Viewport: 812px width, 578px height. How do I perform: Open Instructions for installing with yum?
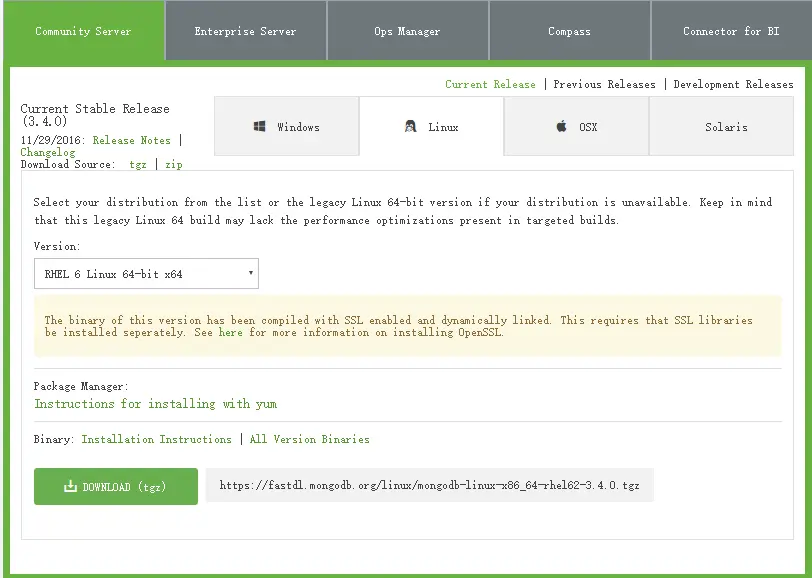[155, 403]
